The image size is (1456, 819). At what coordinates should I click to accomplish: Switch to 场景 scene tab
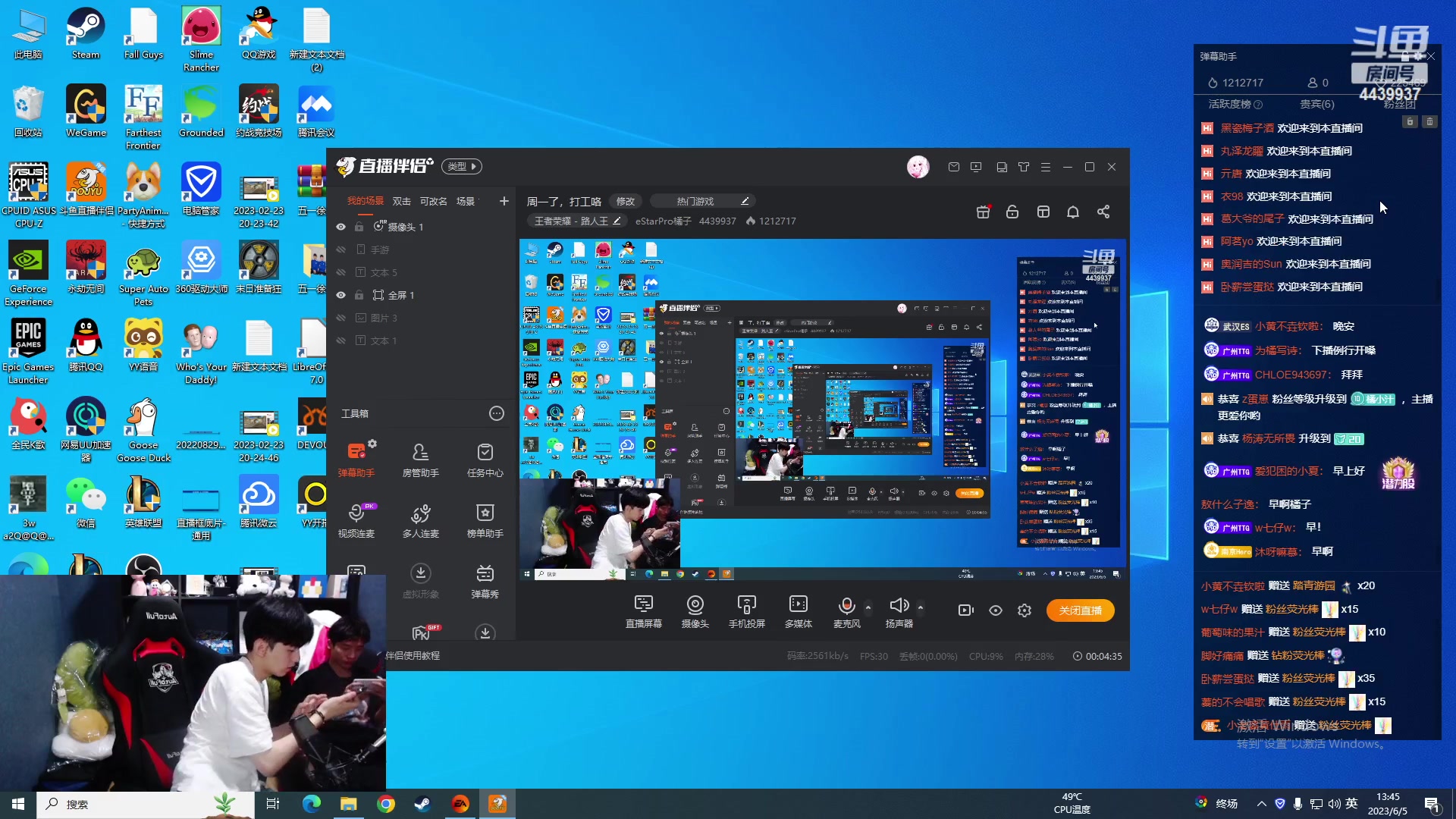click(x=466, y=201)
